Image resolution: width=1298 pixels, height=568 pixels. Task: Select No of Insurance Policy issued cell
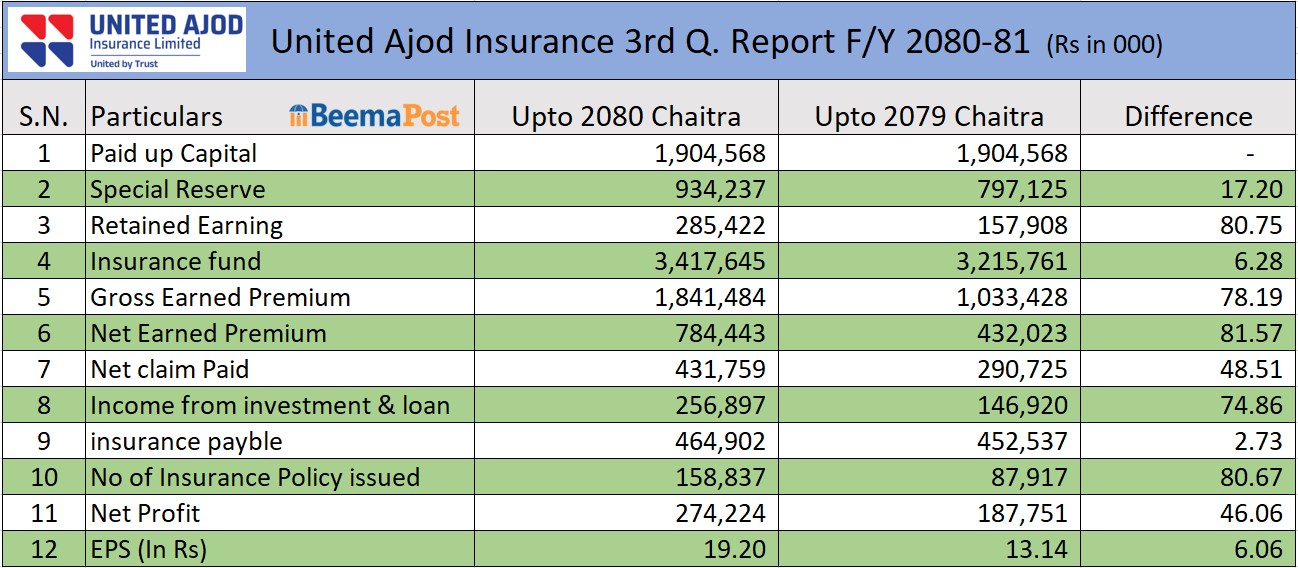[255, 478]
